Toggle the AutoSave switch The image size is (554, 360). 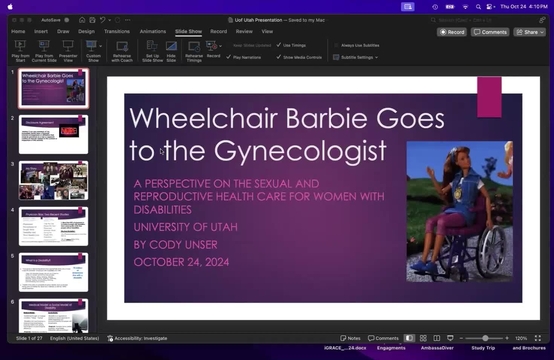pos(67,20)
